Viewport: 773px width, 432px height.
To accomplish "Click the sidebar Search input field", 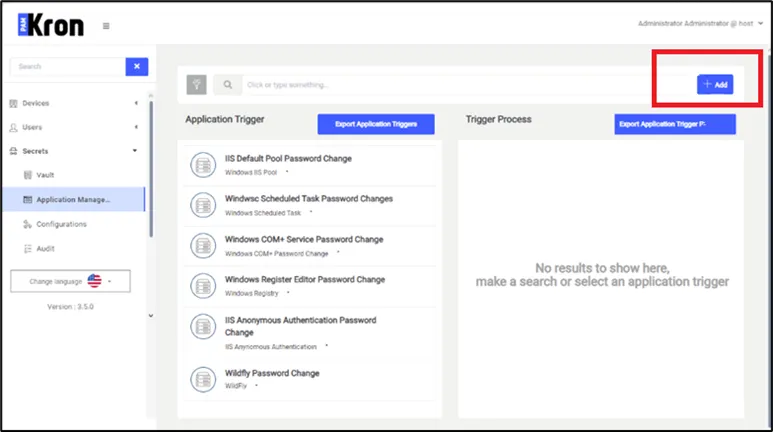I will click(68, 66).
